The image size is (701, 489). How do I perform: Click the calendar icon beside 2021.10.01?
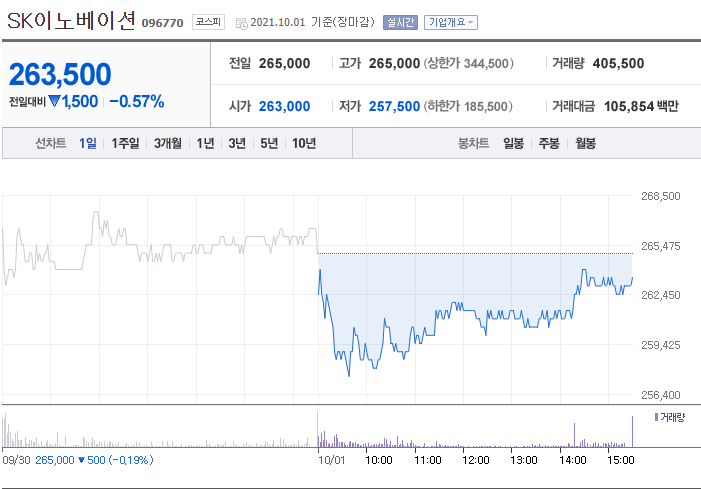(241, 23)
